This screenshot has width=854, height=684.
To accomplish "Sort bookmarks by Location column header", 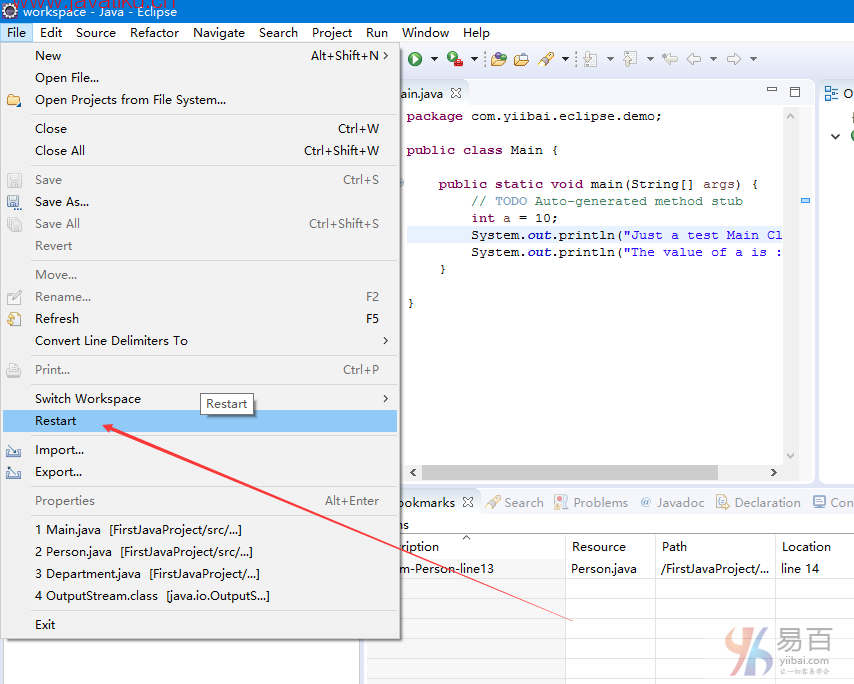I will coord(815,547).
